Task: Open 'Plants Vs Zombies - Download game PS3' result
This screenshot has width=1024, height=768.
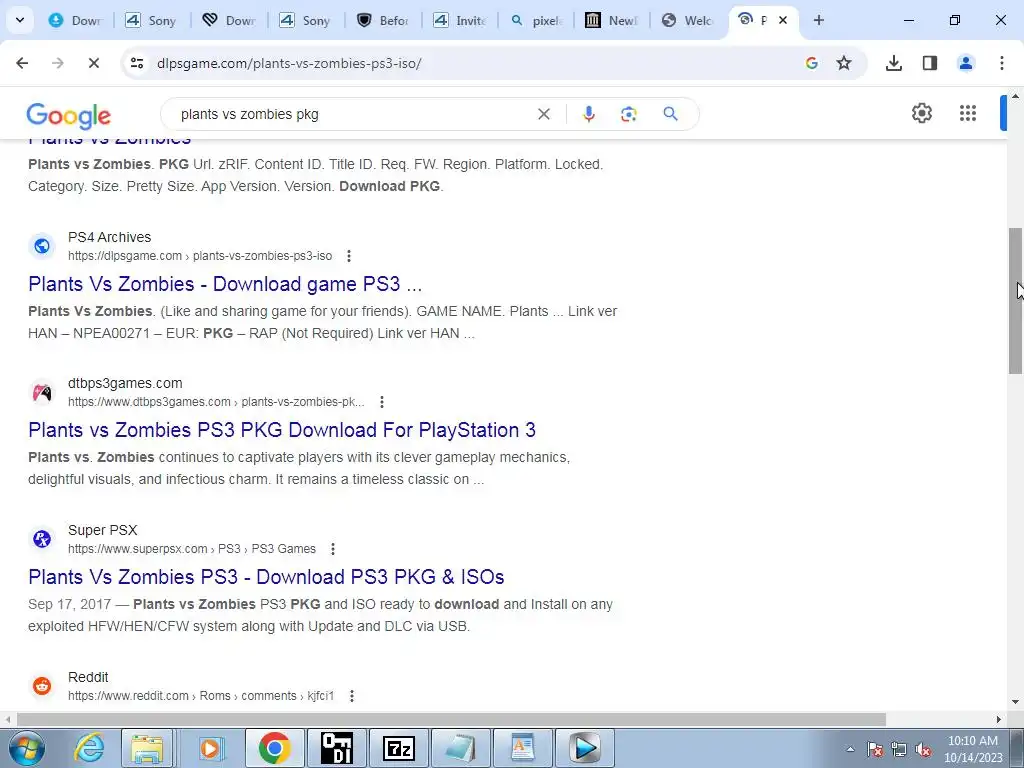Action: (225, 284)
